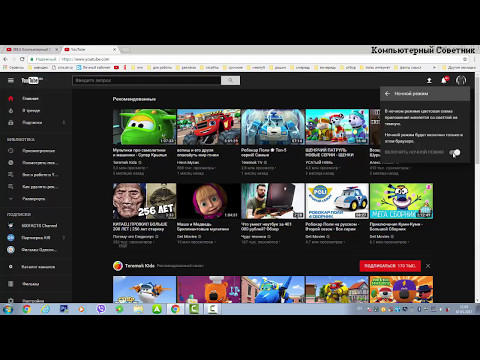Open the реклама bookmark folder

pos(186,67)
